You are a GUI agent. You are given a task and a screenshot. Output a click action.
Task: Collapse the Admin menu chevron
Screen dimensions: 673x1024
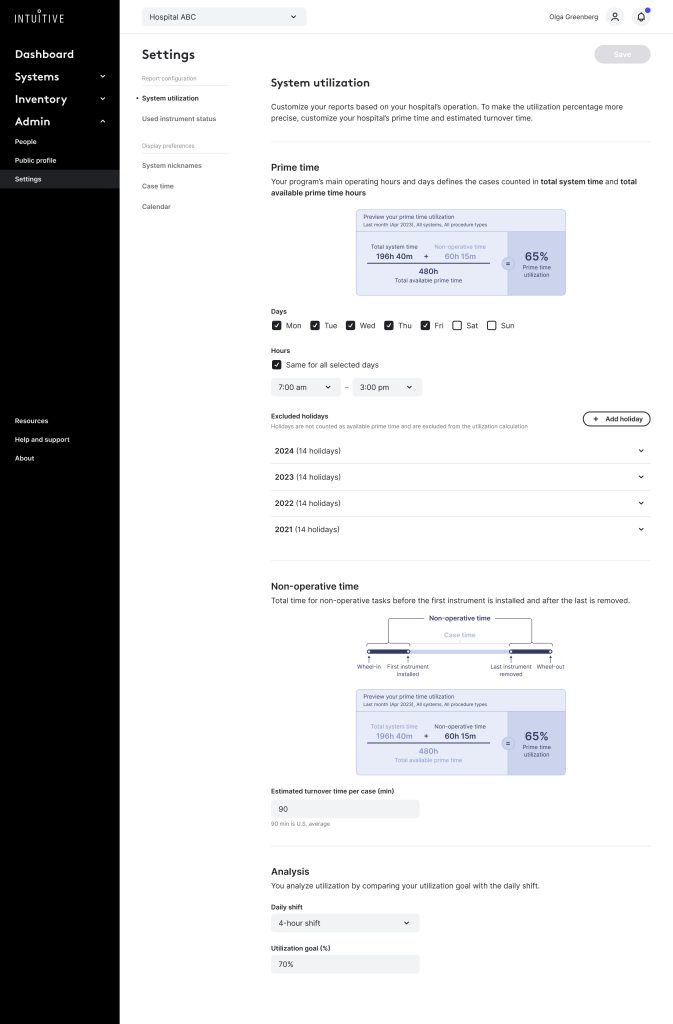click(102, 122)
